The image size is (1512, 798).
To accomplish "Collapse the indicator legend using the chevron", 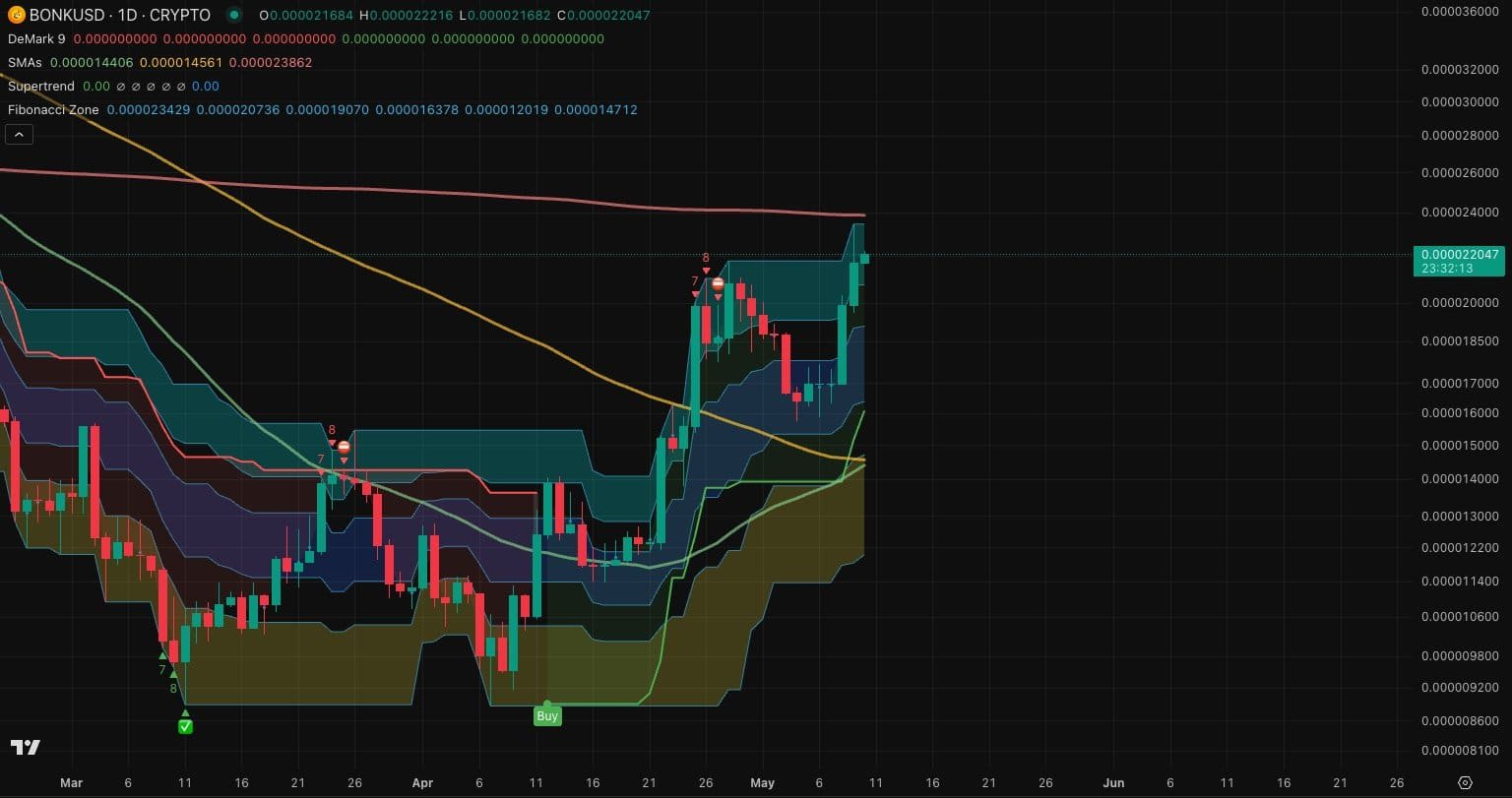I will coord(19,134).
